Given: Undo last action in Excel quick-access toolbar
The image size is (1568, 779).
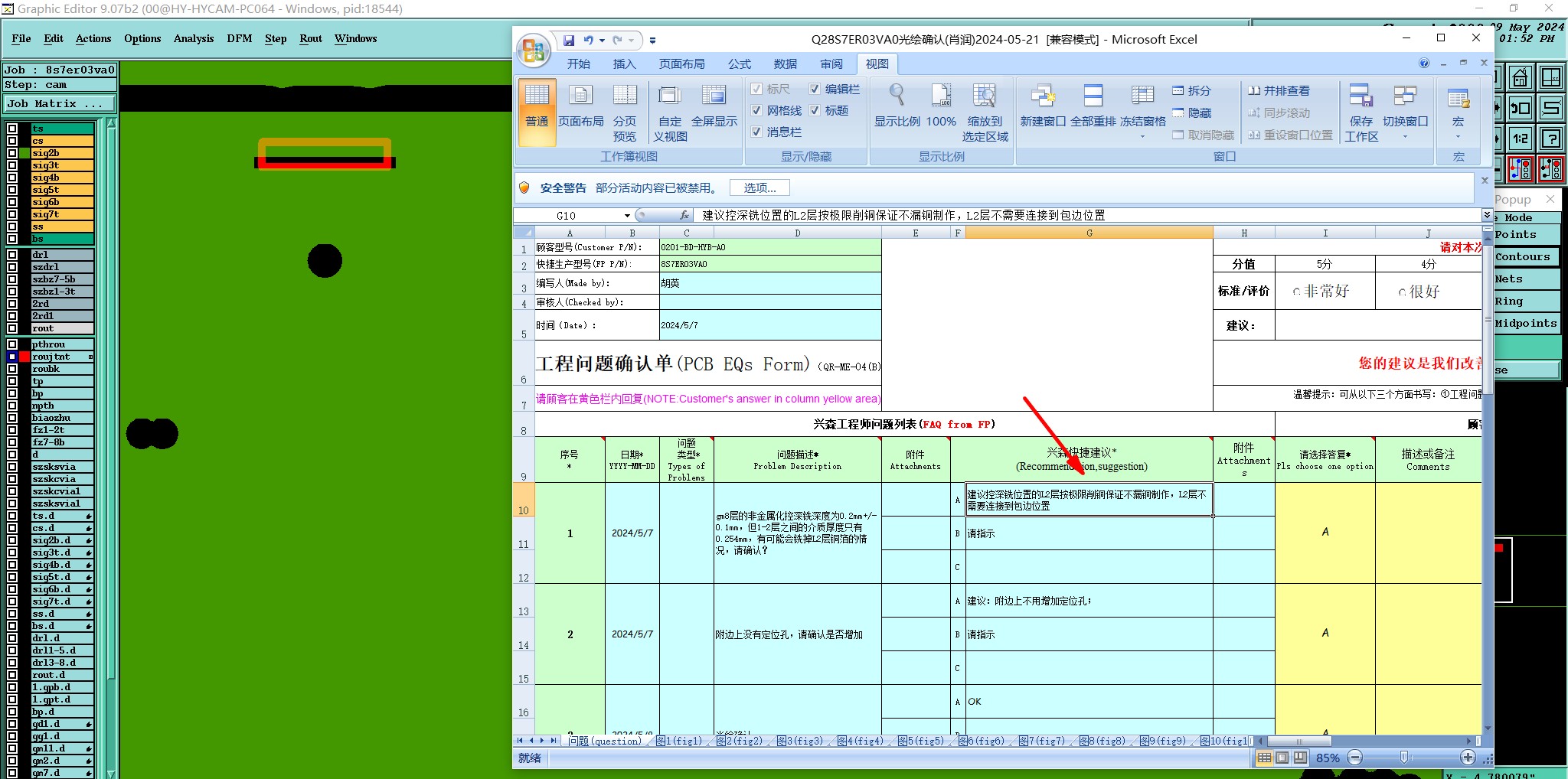Looking at the screenshot, I should click(x=588, y=40).
